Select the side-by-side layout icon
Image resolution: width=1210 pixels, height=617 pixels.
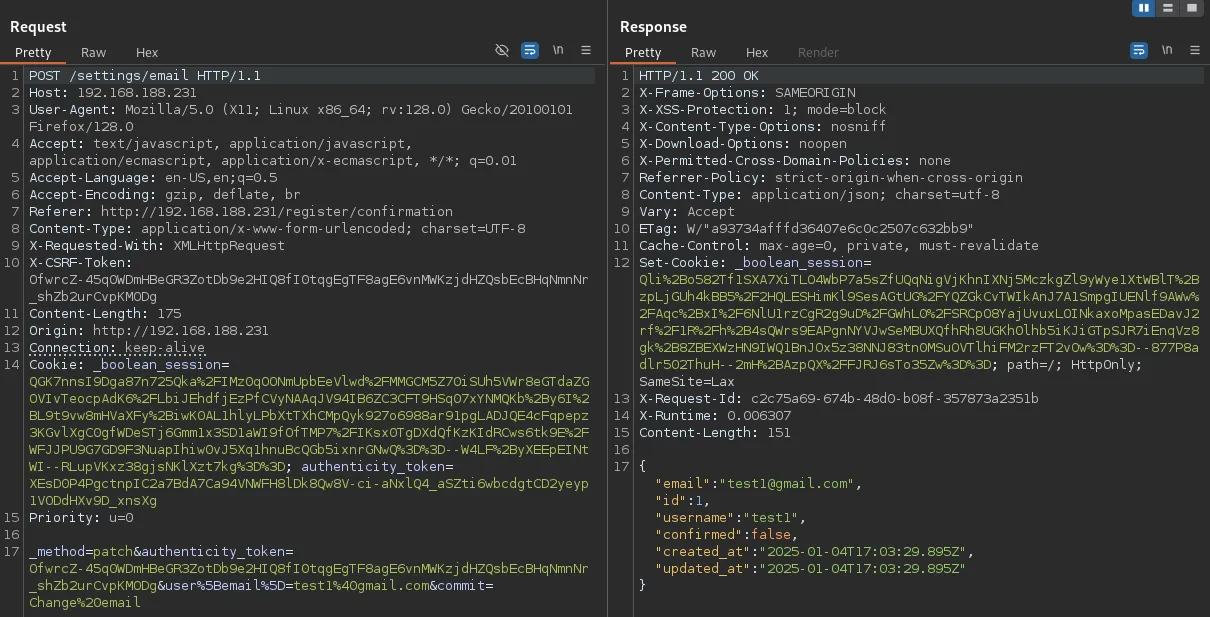1143,8
